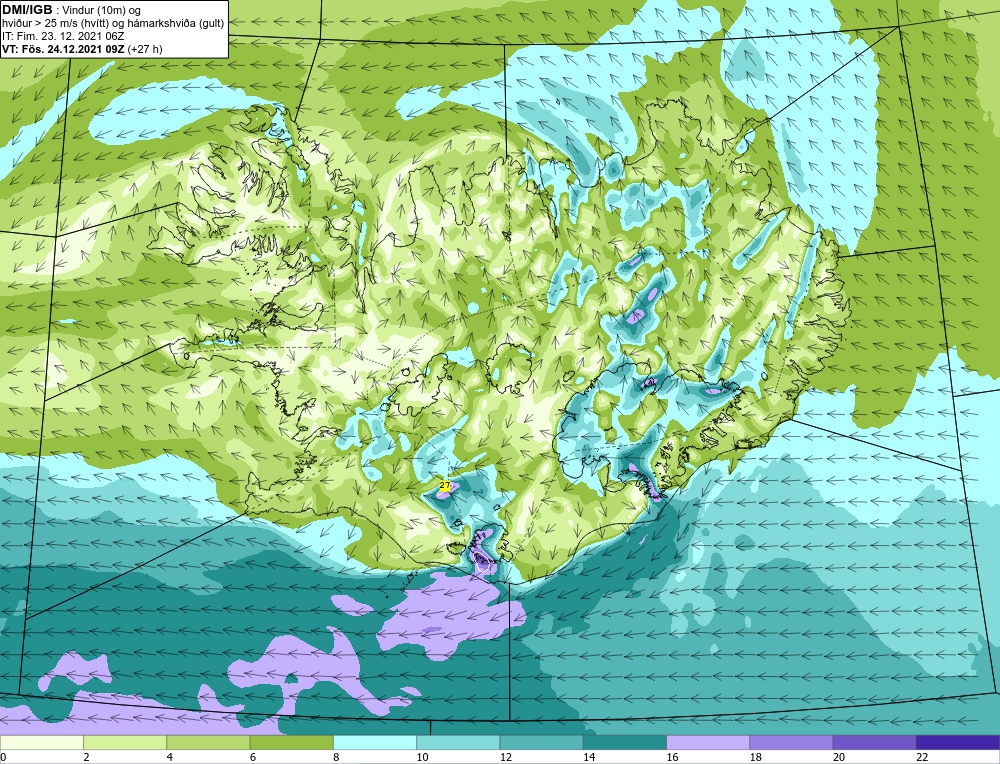Image resolution: width=1000 pixels, height=764 pixels.
Task: Click the legend scale label '16'
Action: point(672,757)
